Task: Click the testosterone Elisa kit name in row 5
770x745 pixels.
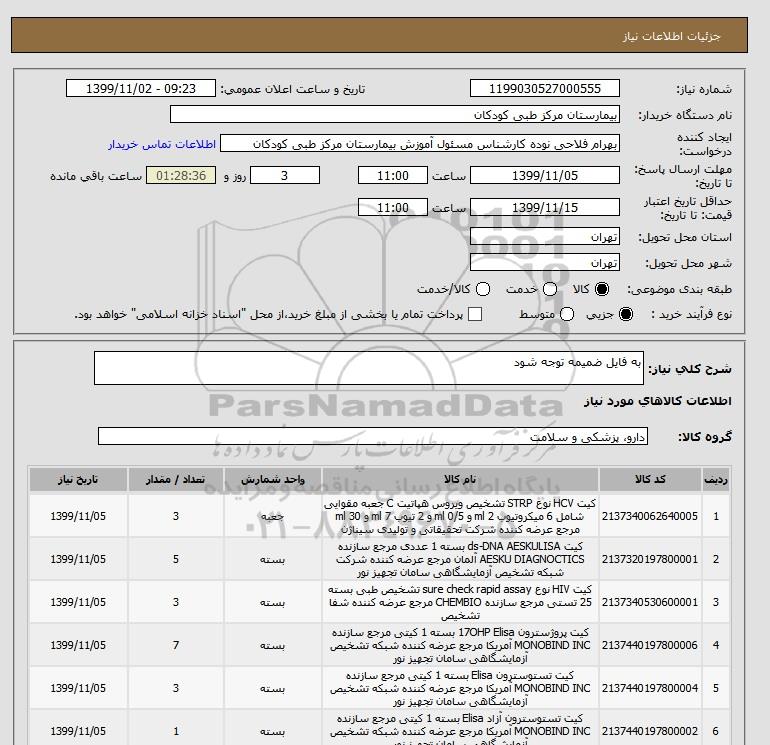Action: (x=460, y=688)
